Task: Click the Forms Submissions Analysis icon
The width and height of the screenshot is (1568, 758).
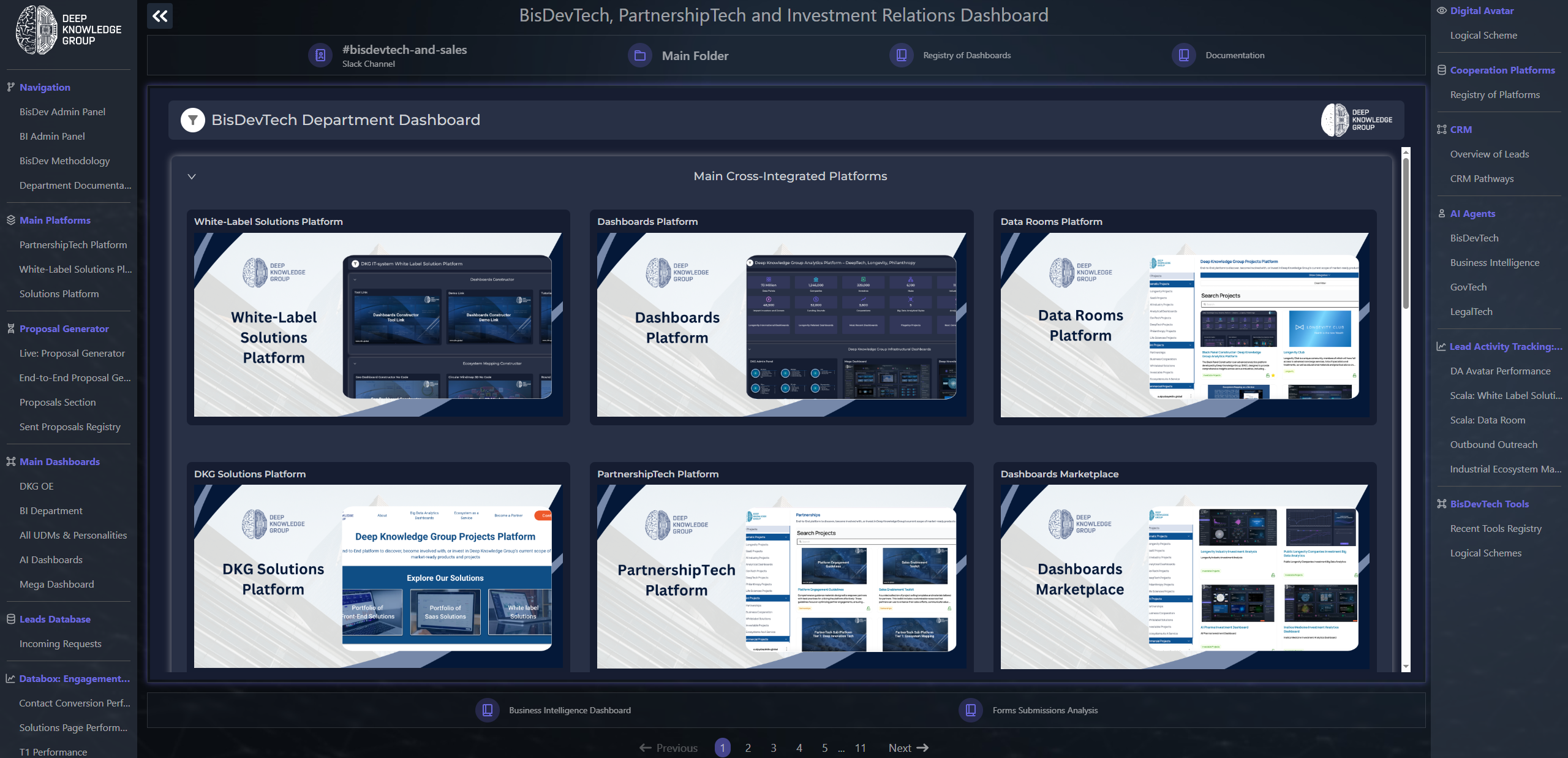Action: (x=970, y=710)
